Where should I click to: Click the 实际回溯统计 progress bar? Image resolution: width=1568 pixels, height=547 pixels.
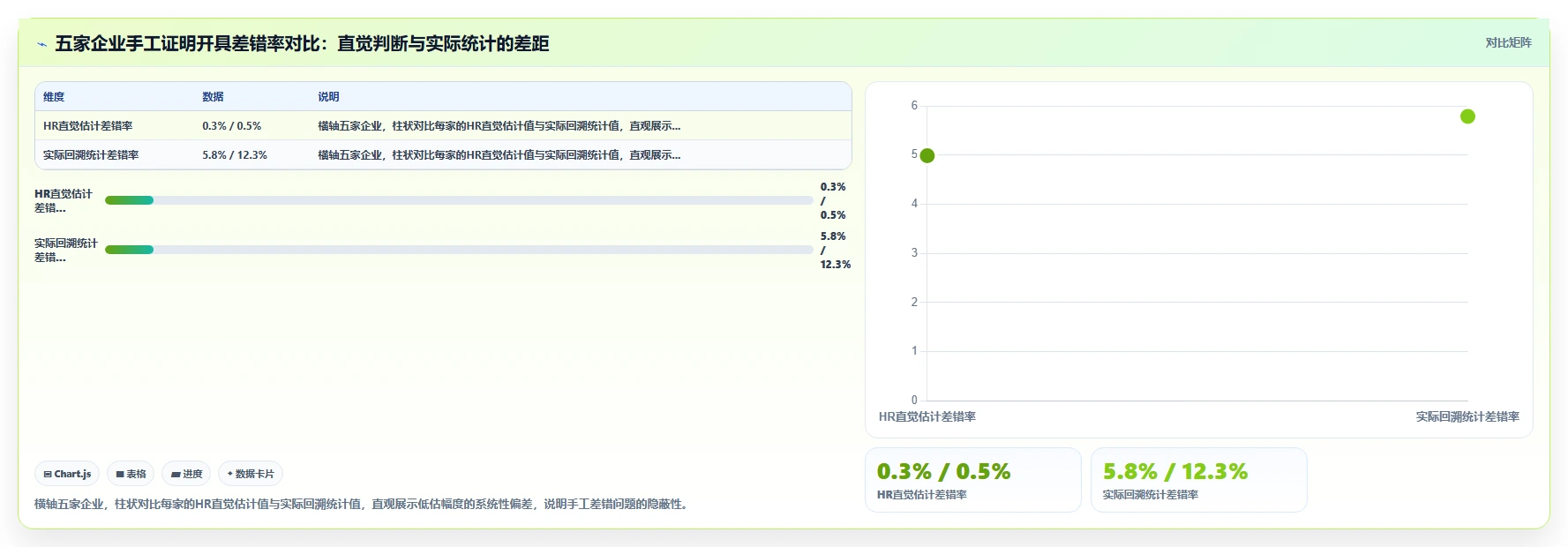coord(459,250)
